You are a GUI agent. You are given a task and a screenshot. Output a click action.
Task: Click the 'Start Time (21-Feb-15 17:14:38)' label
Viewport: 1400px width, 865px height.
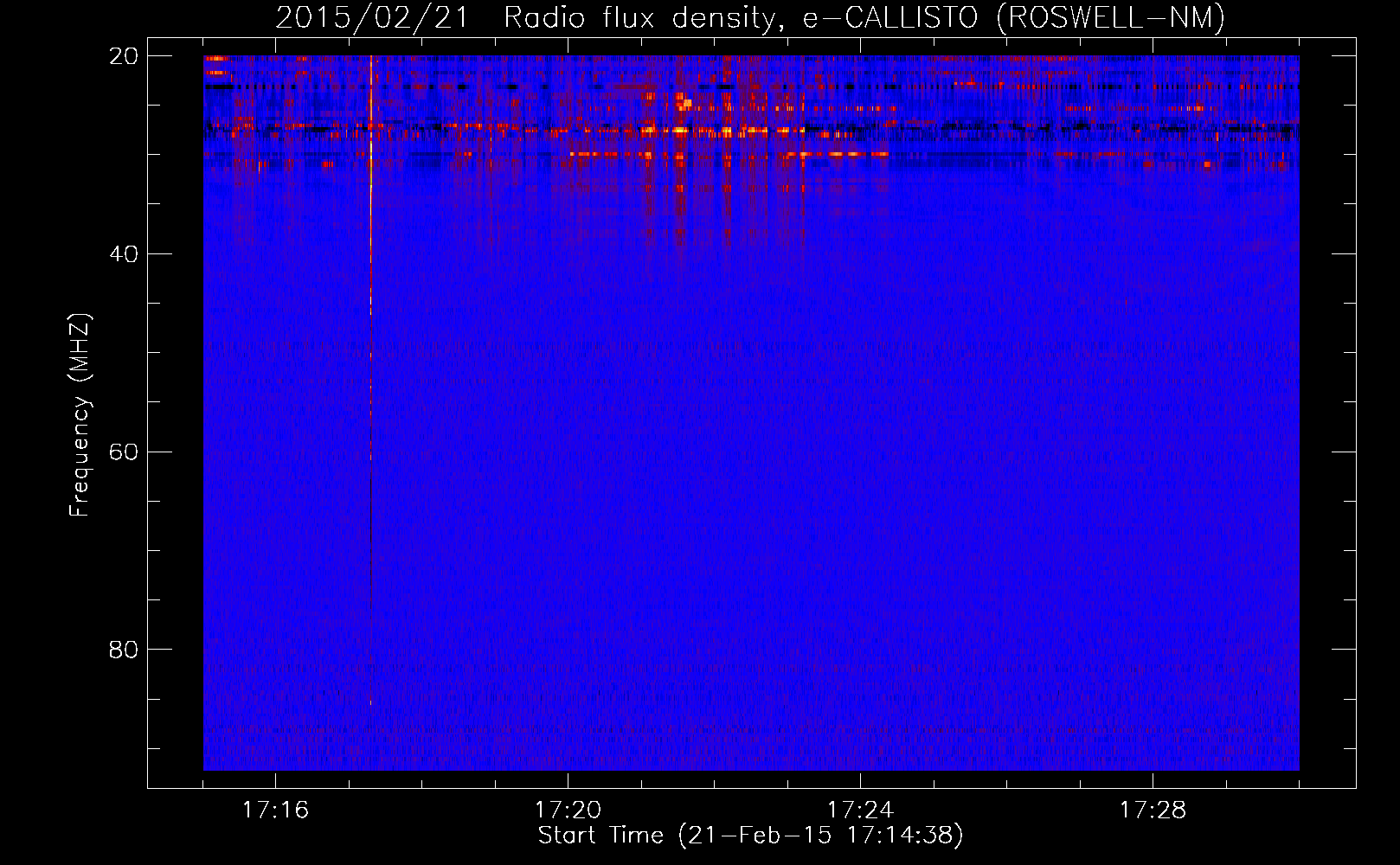[x=750, y=836]
